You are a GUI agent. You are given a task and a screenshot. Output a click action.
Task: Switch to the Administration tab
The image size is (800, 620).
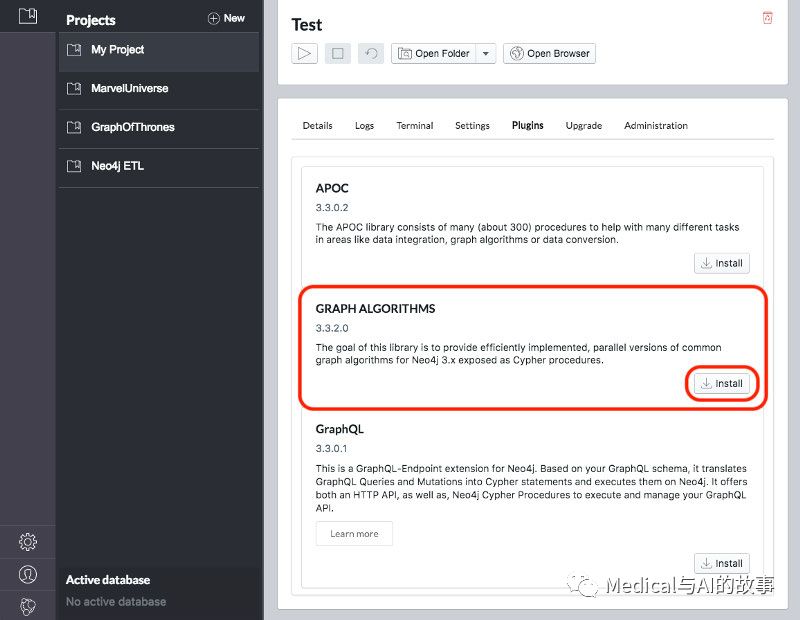pos(656,126)
